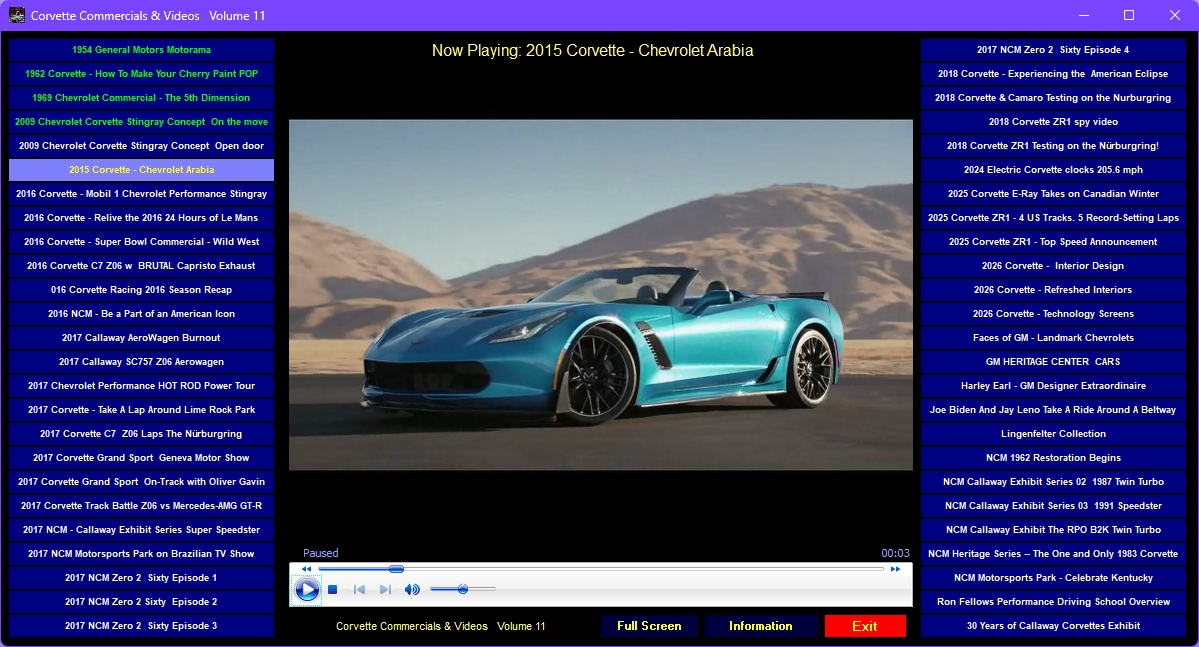
Task: Play GM HERITAGE CENTER CARS
Action: [x=1053, y=362]
